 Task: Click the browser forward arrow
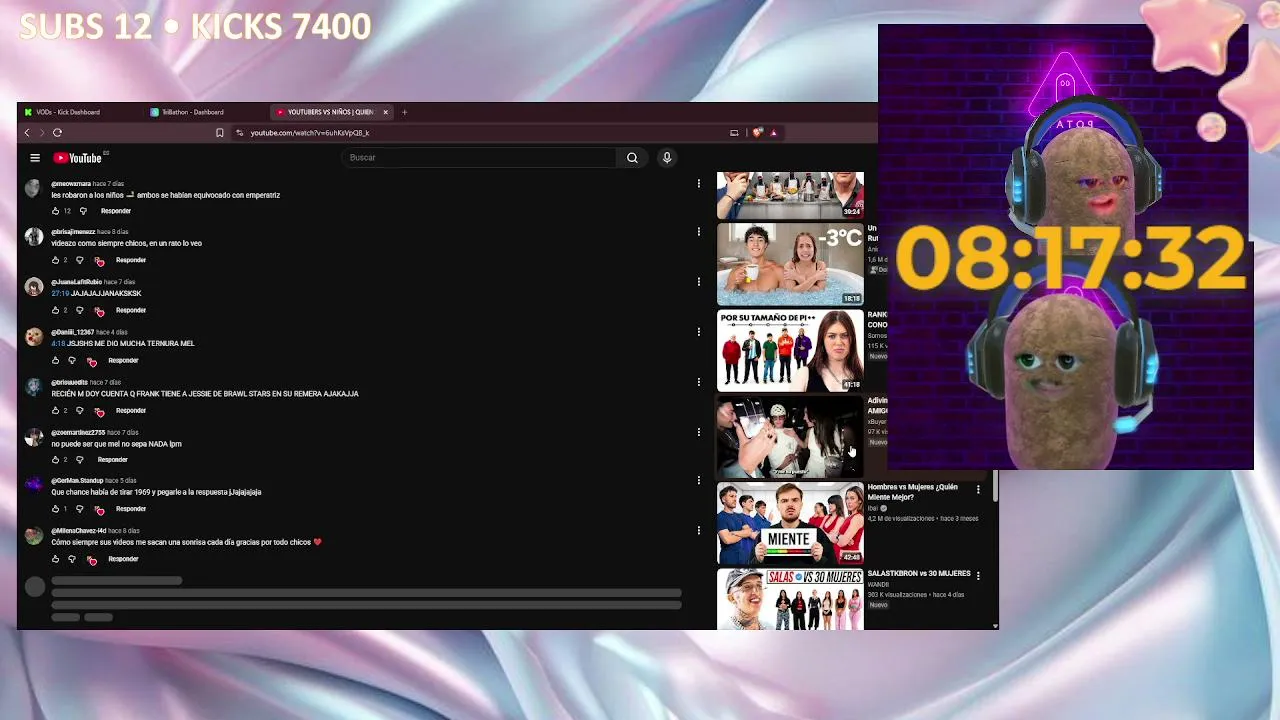[x=41, y=133]
